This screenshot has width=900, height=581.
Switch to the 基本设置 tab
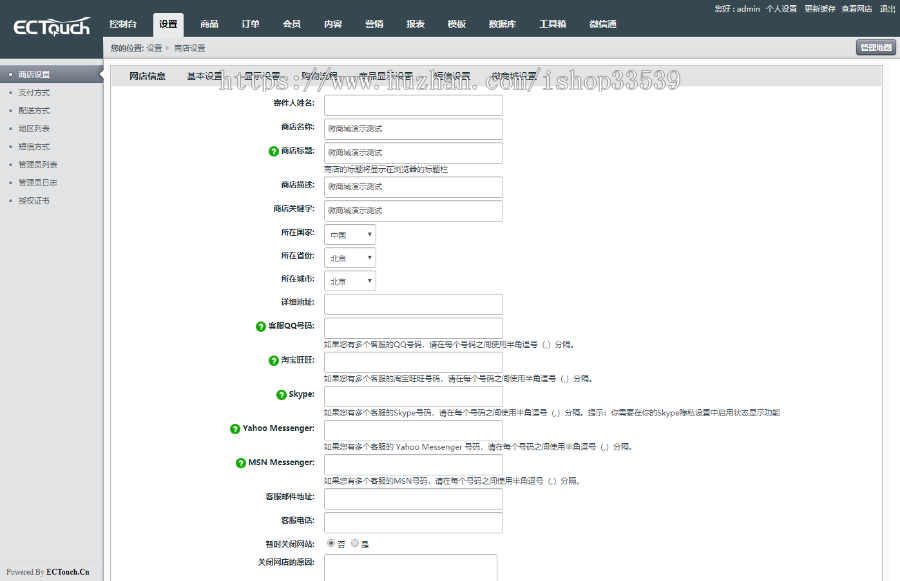(204, 76)
